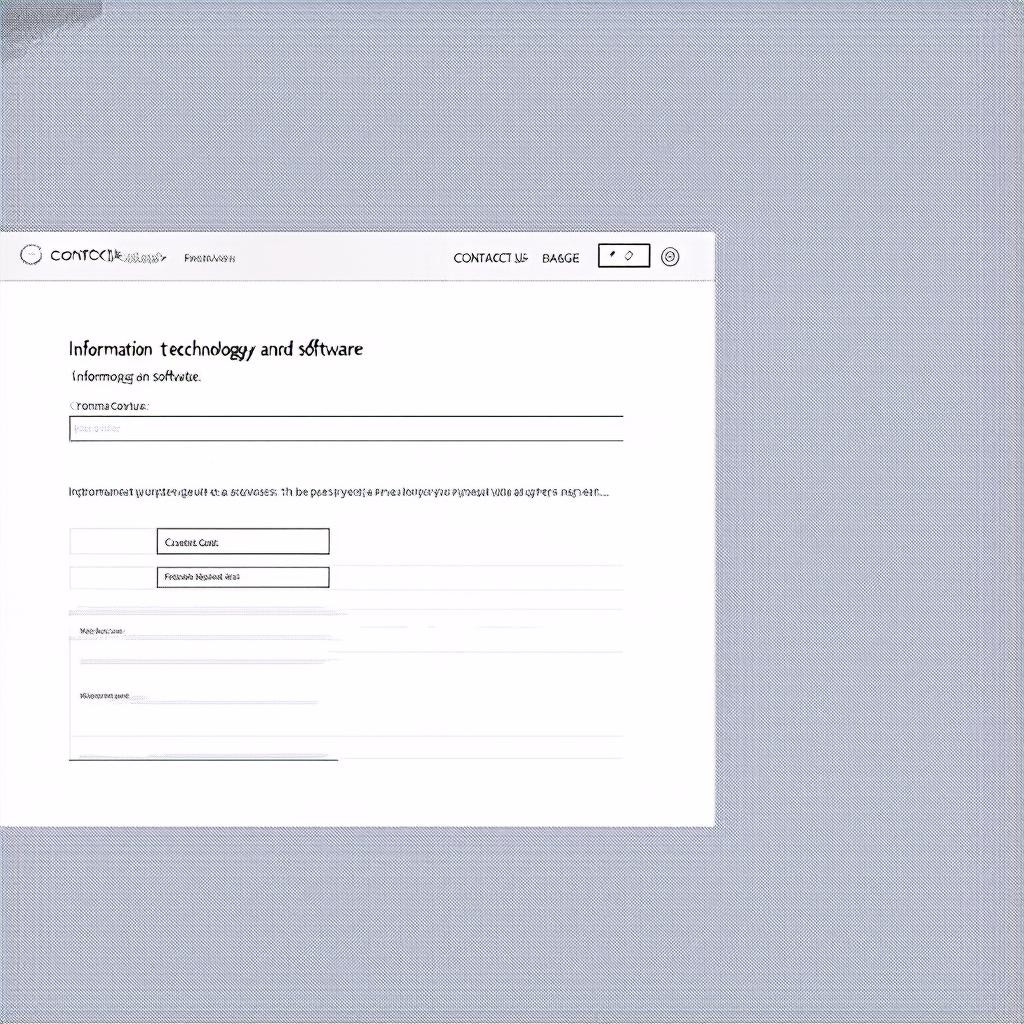Viewport: 1024px width, 1024px height.
Task: Click the truncated paragraph ending with ellipsis
Action: tap(338, 492)
